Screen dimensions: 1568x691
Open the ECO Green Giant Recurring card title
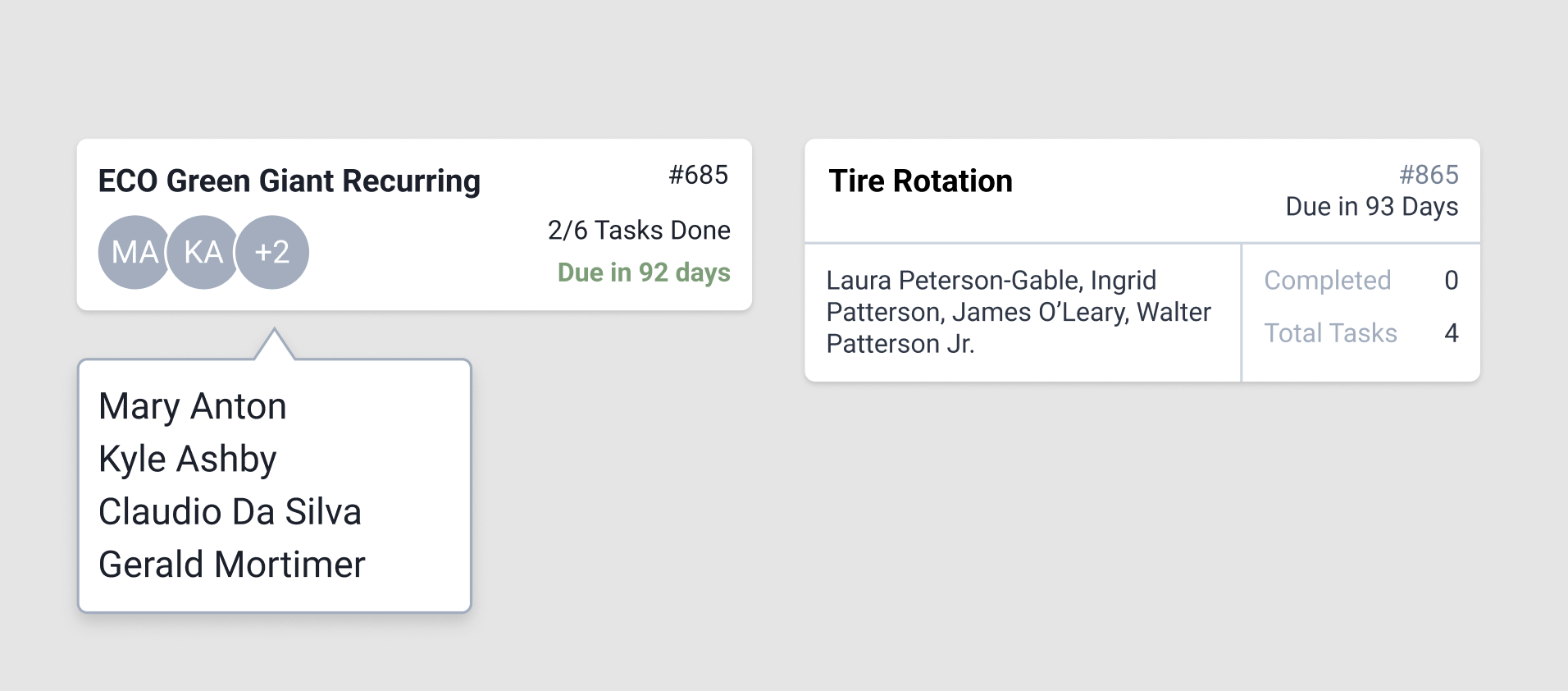289,181
